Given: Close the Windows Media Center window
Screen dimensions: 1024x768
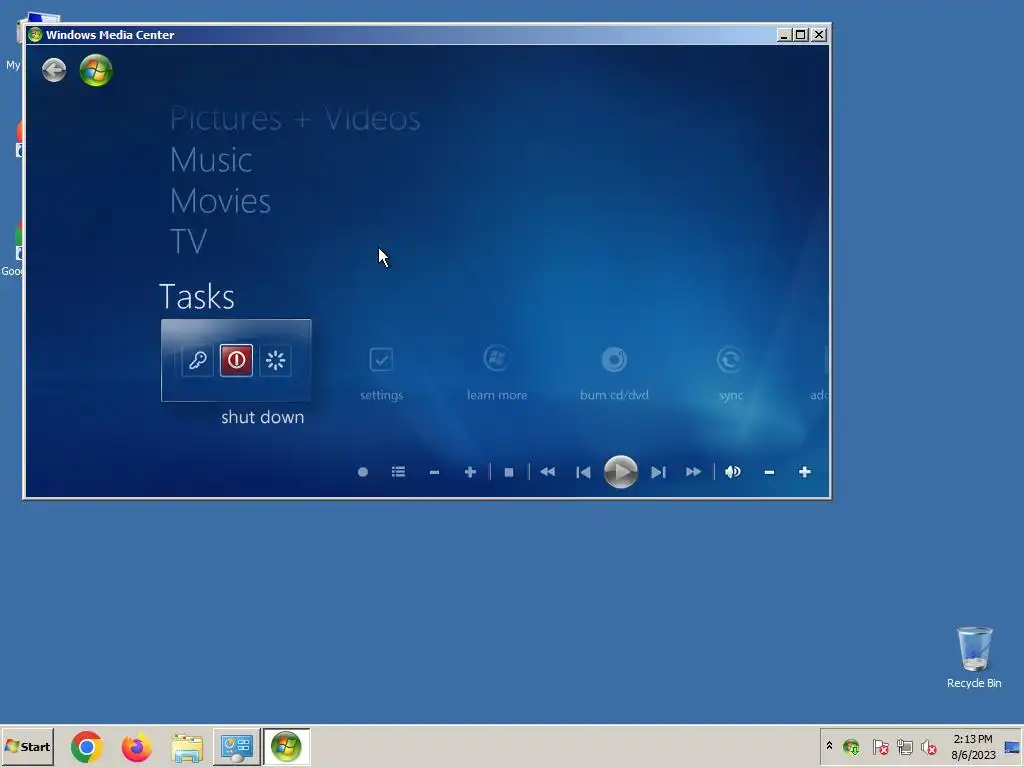Looking at the screenshot, I should pyautogui.click(x=819, y=35).
